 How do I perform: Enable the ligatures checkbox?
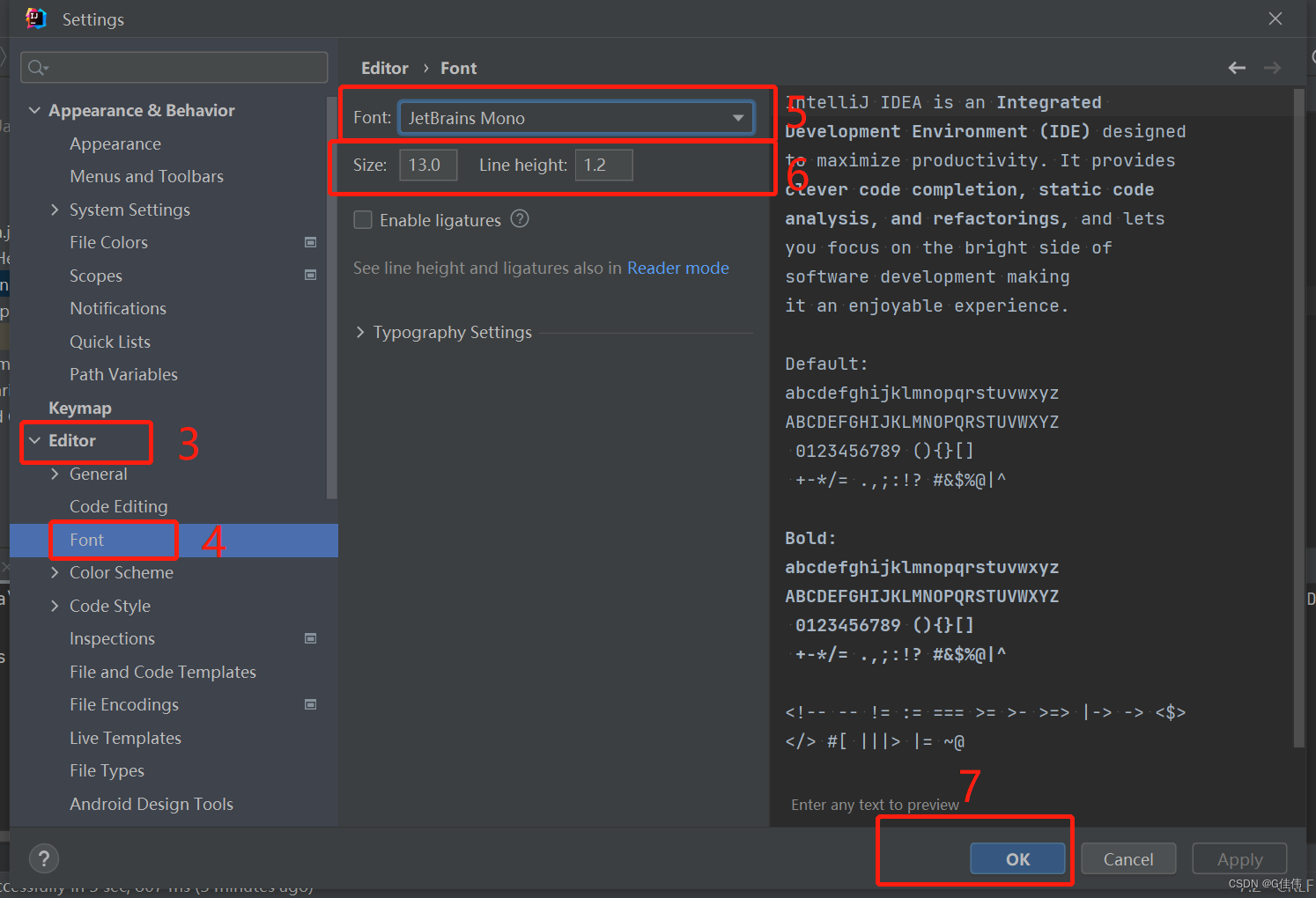tap(363, 220)
